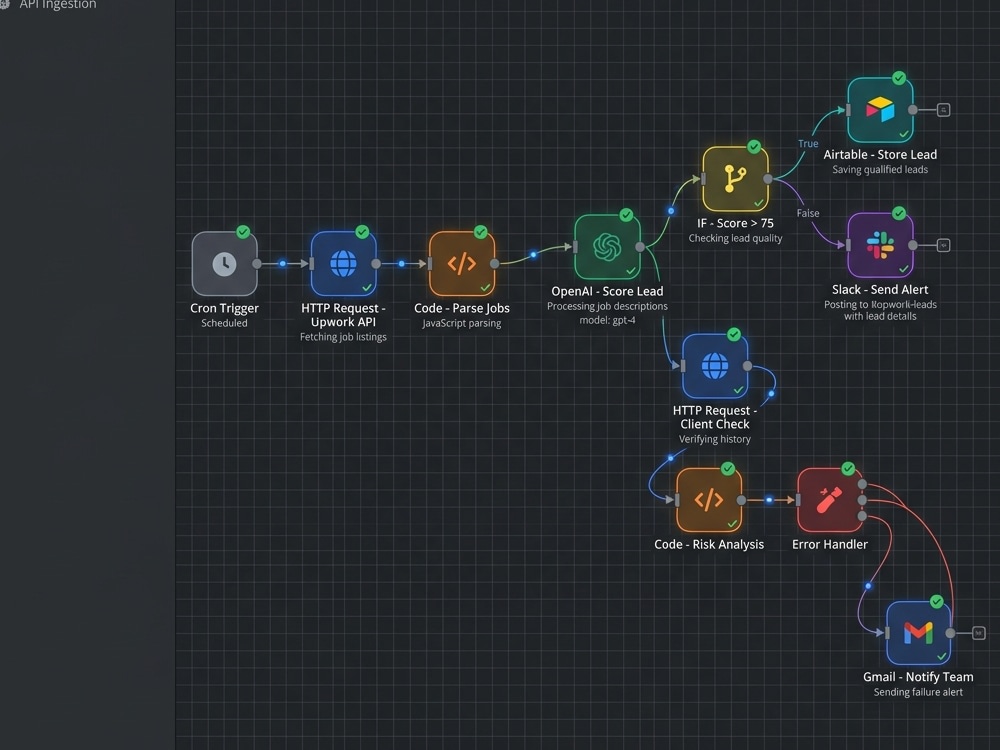Select the Cron Trigger clock node

(x=224, y=263)
